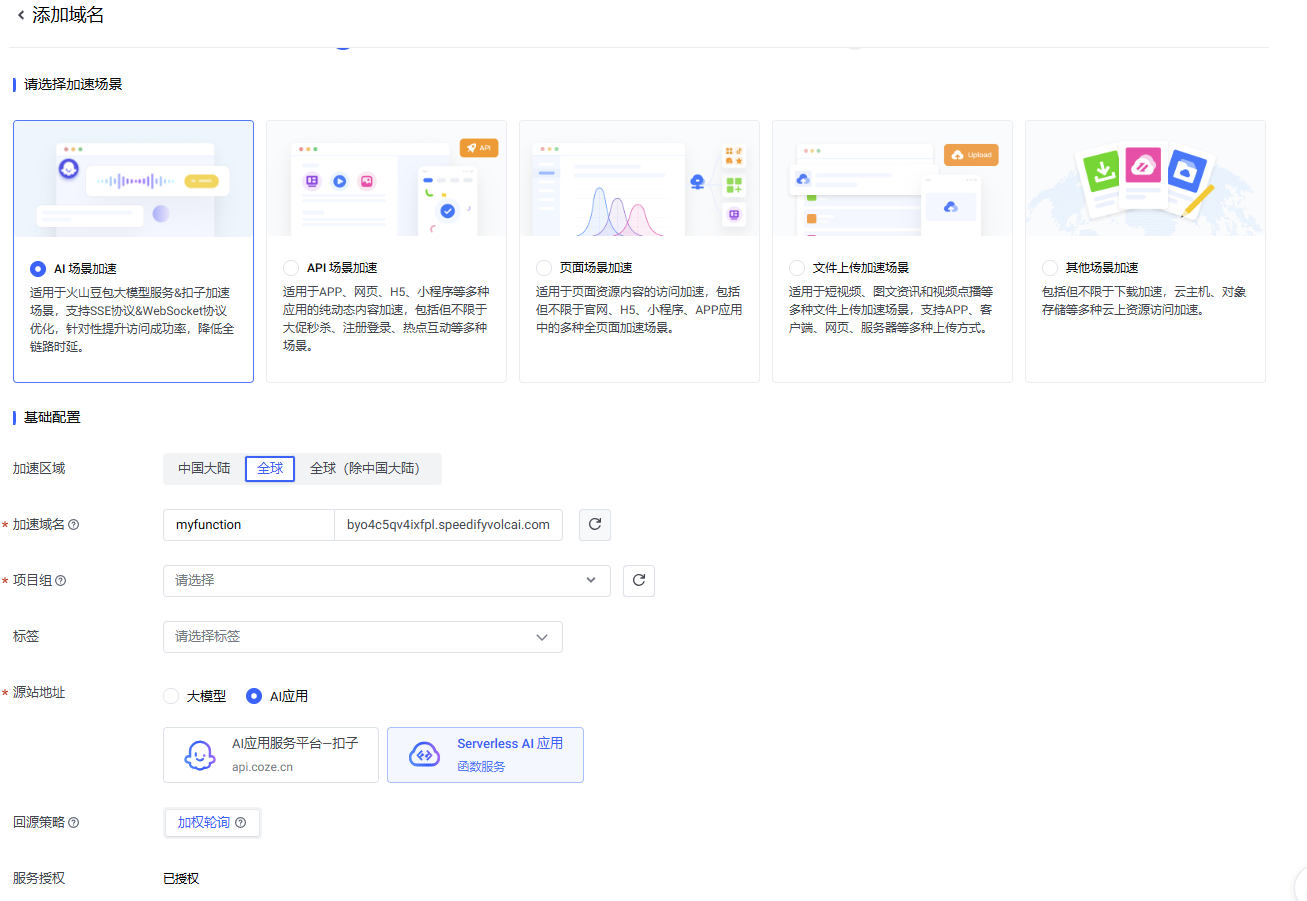1307x901 pixels.
Task: Click the Coze mascot icon for AI应用服务平台
Action: coord(200,755)
